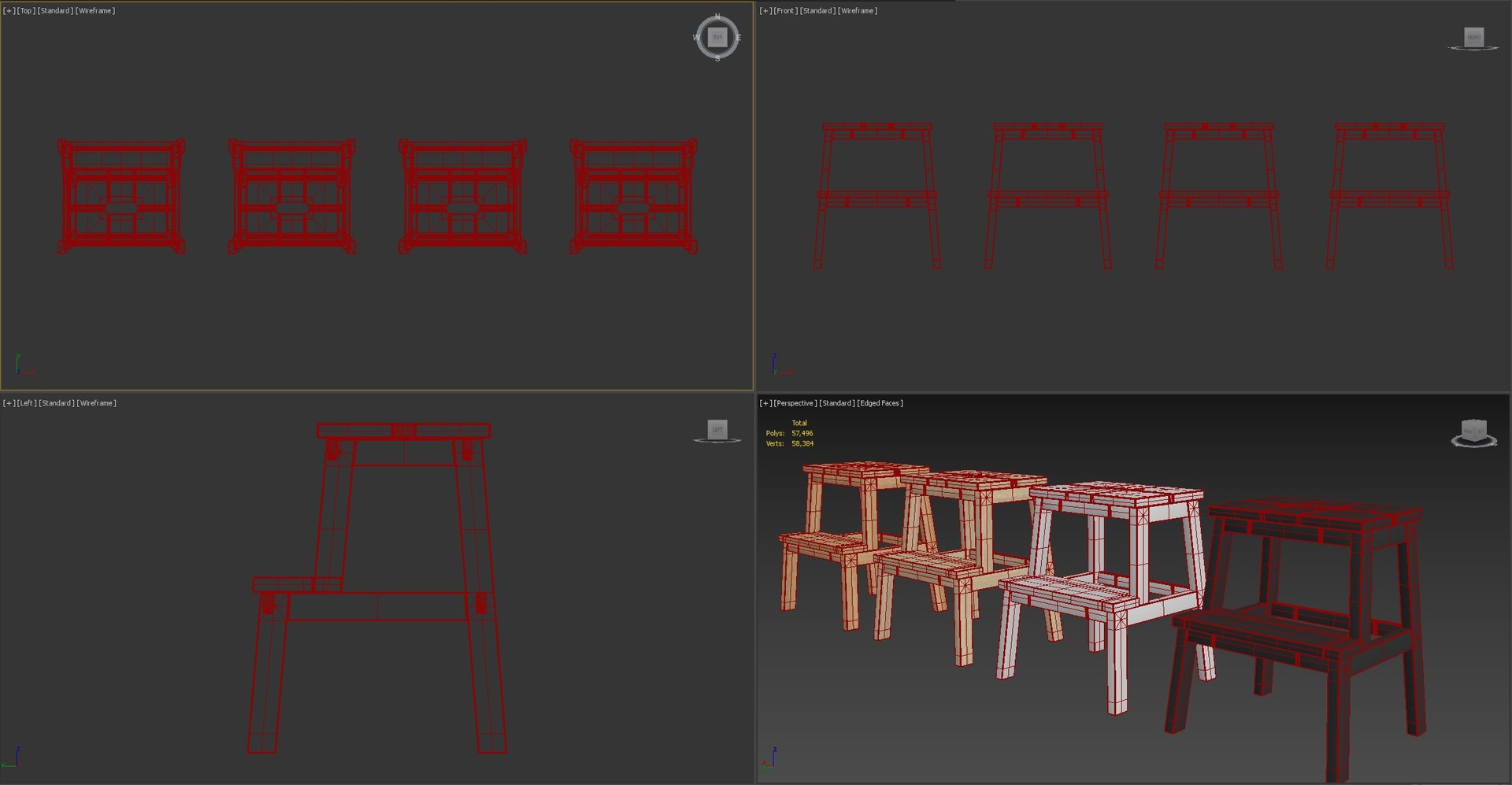
Task: Open the [+] general menu in Left viewport
Action: coord(9,403)
